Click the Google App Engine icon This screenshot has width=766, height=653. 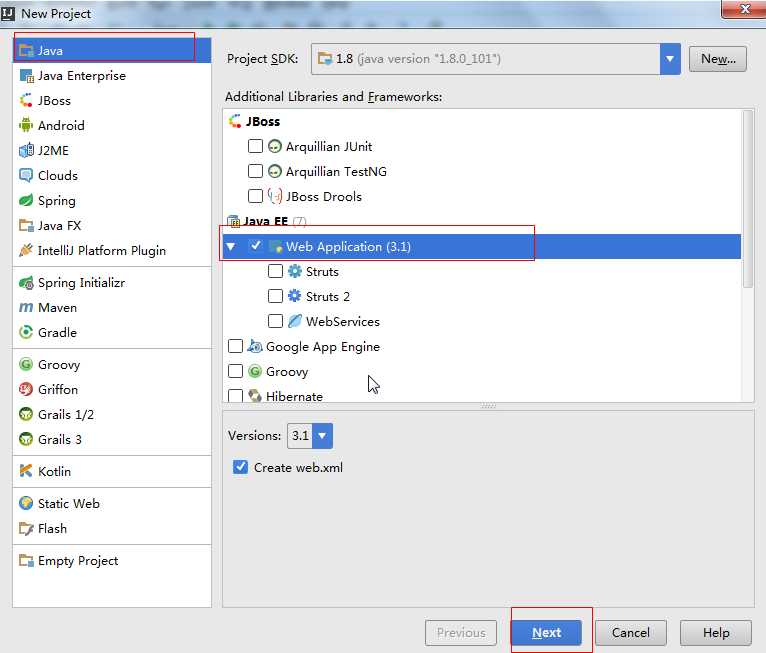click(x=255, y=346)
